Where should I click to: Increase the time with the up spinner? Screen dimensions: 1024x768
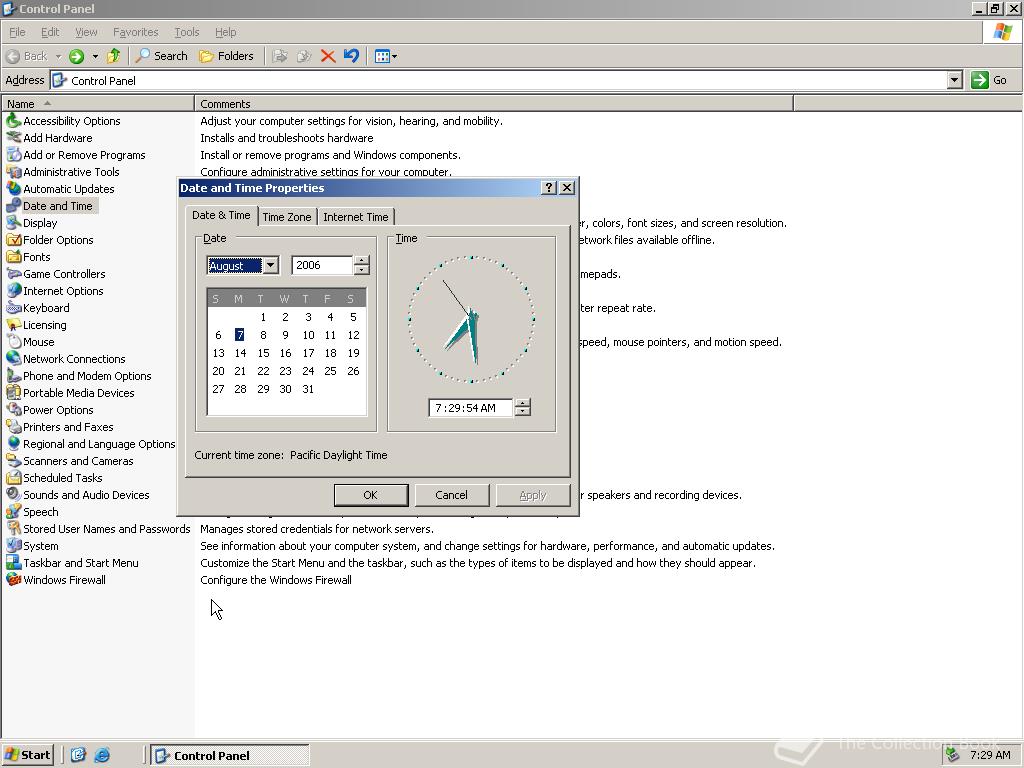(x=522, y=403)
